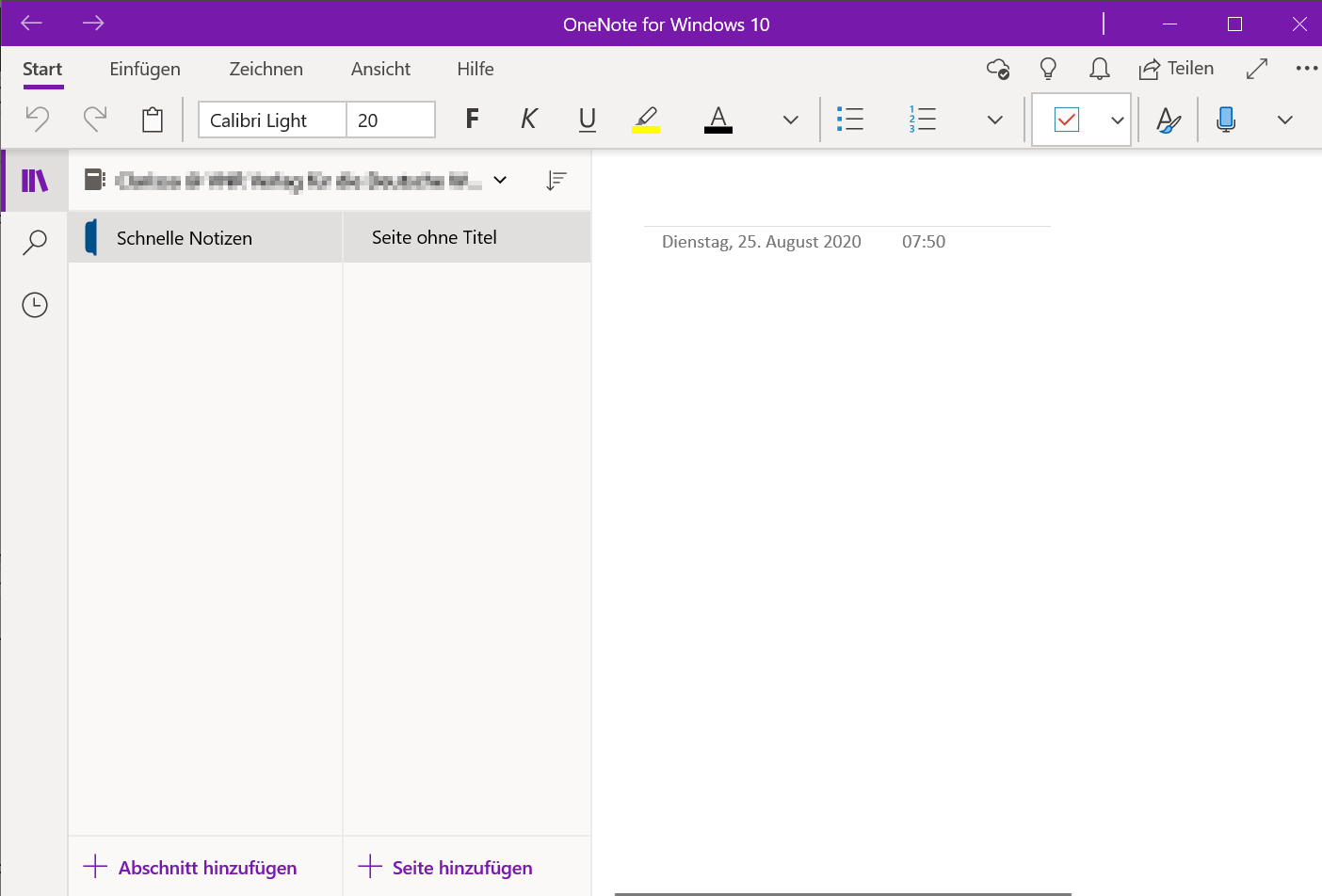Click the Teilen share button
Viewport: 1322px width, 896px height.
1176,69
